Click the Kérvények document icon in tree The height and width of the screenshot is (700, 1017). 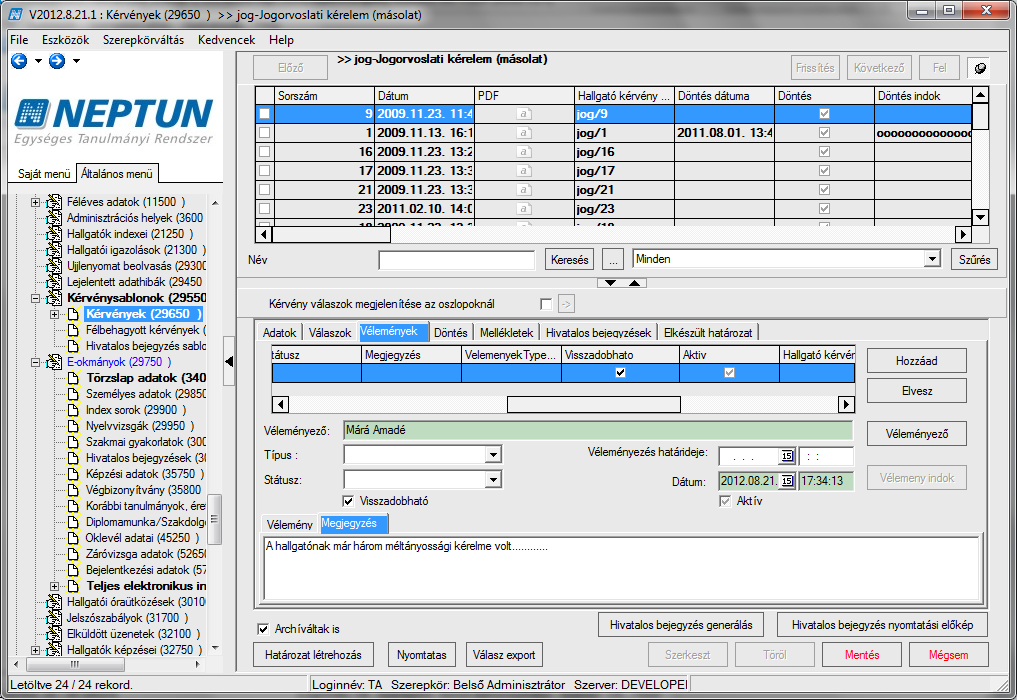click(74, 314)
